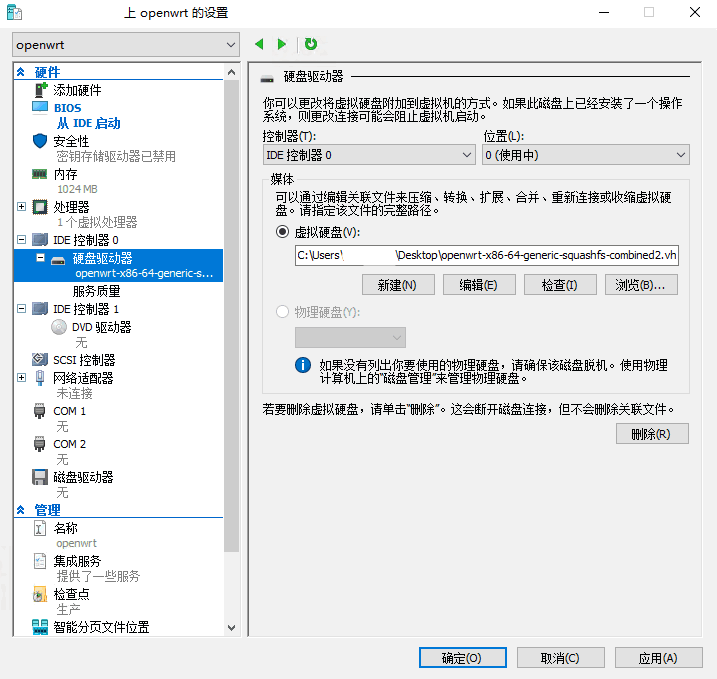Select 服务质量 under the hard drive

(96, 291)
